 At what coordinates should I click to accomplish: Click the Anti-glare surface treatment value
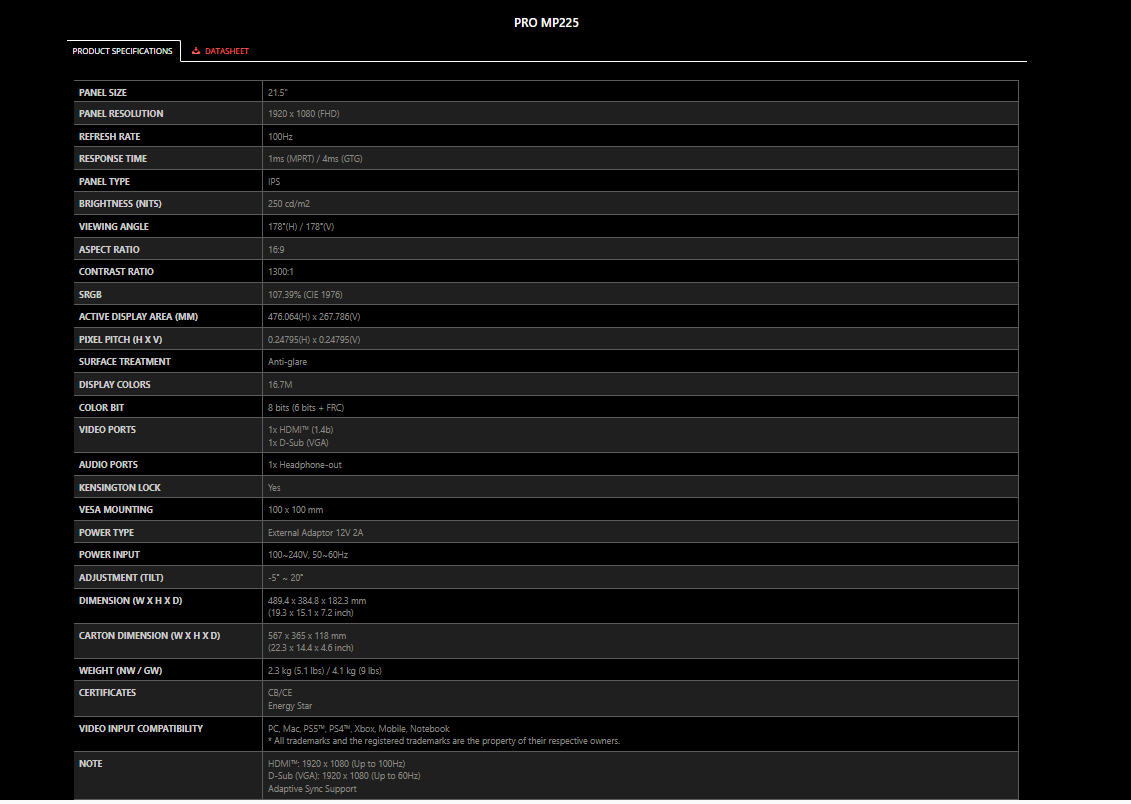287,362
